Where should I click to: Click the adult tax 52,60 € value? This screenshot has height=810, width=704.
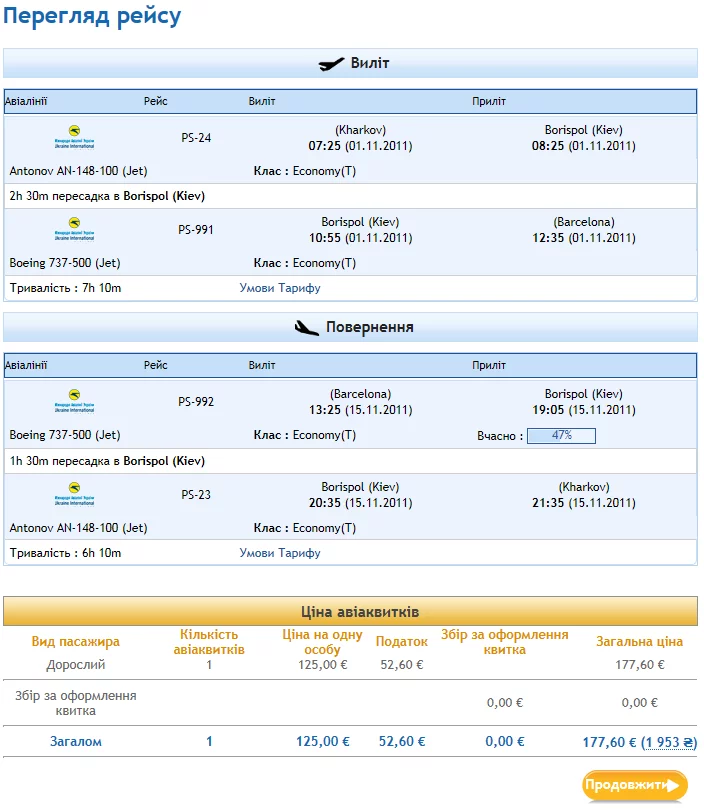click(x=401, y=664)
